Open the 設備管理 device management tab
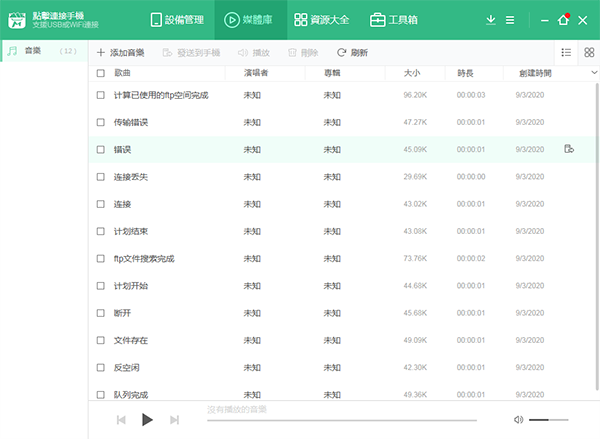This screenshot has width=600, height=439. pyautogui.click(x=177, y=20)
